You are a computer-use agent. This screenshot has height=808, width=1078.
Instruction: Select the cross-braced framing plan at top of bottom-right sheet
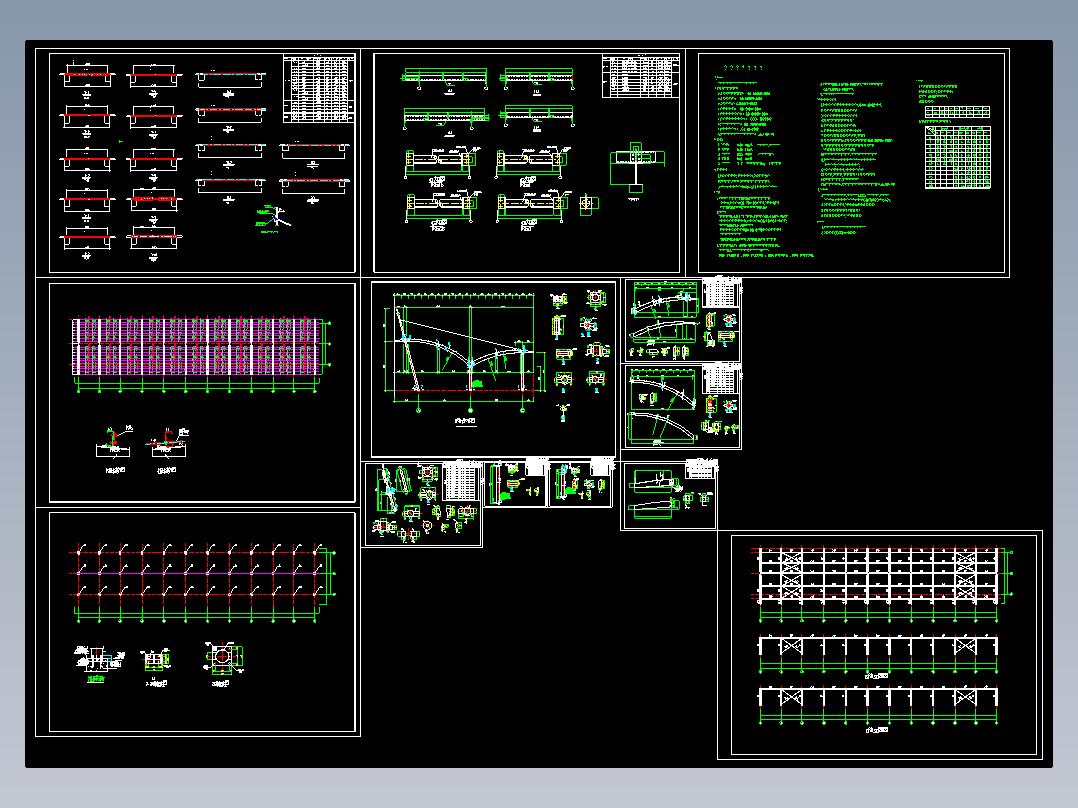[x=882, y=583]
